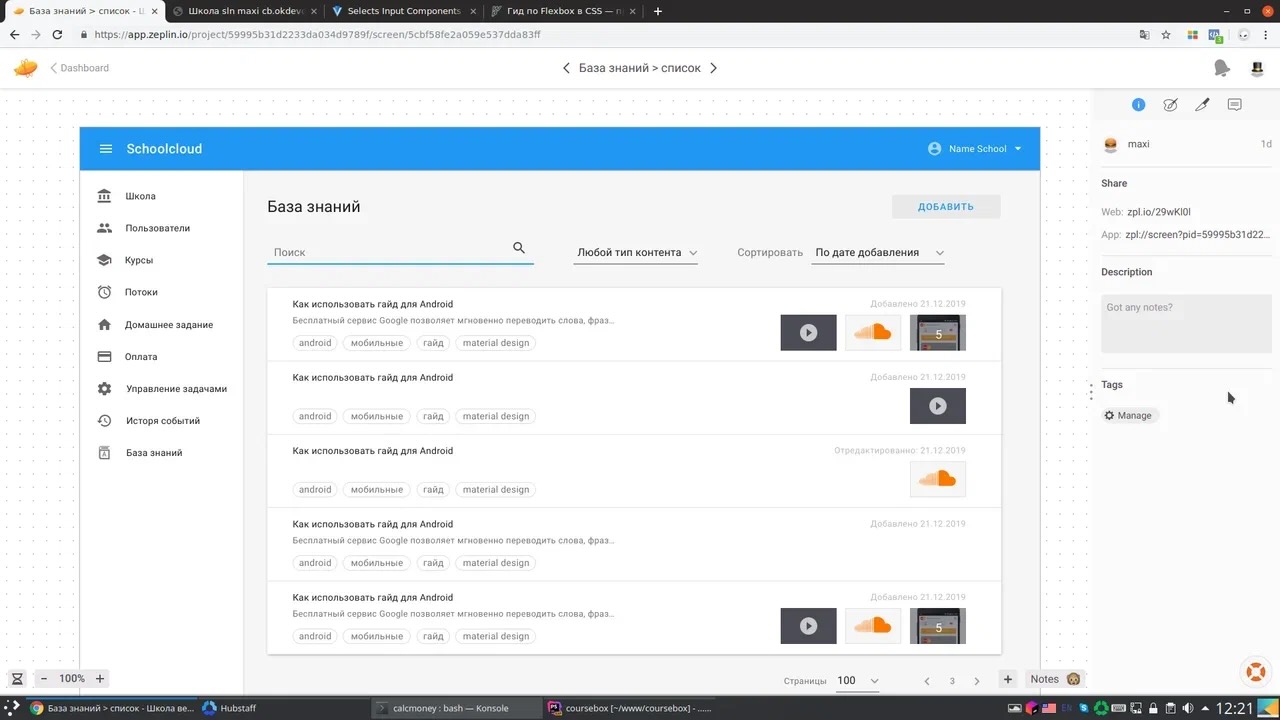Viewport: 1280px width, 720px height.
Task: Expand the Name School account dropdown
Action: pos(975,149)
